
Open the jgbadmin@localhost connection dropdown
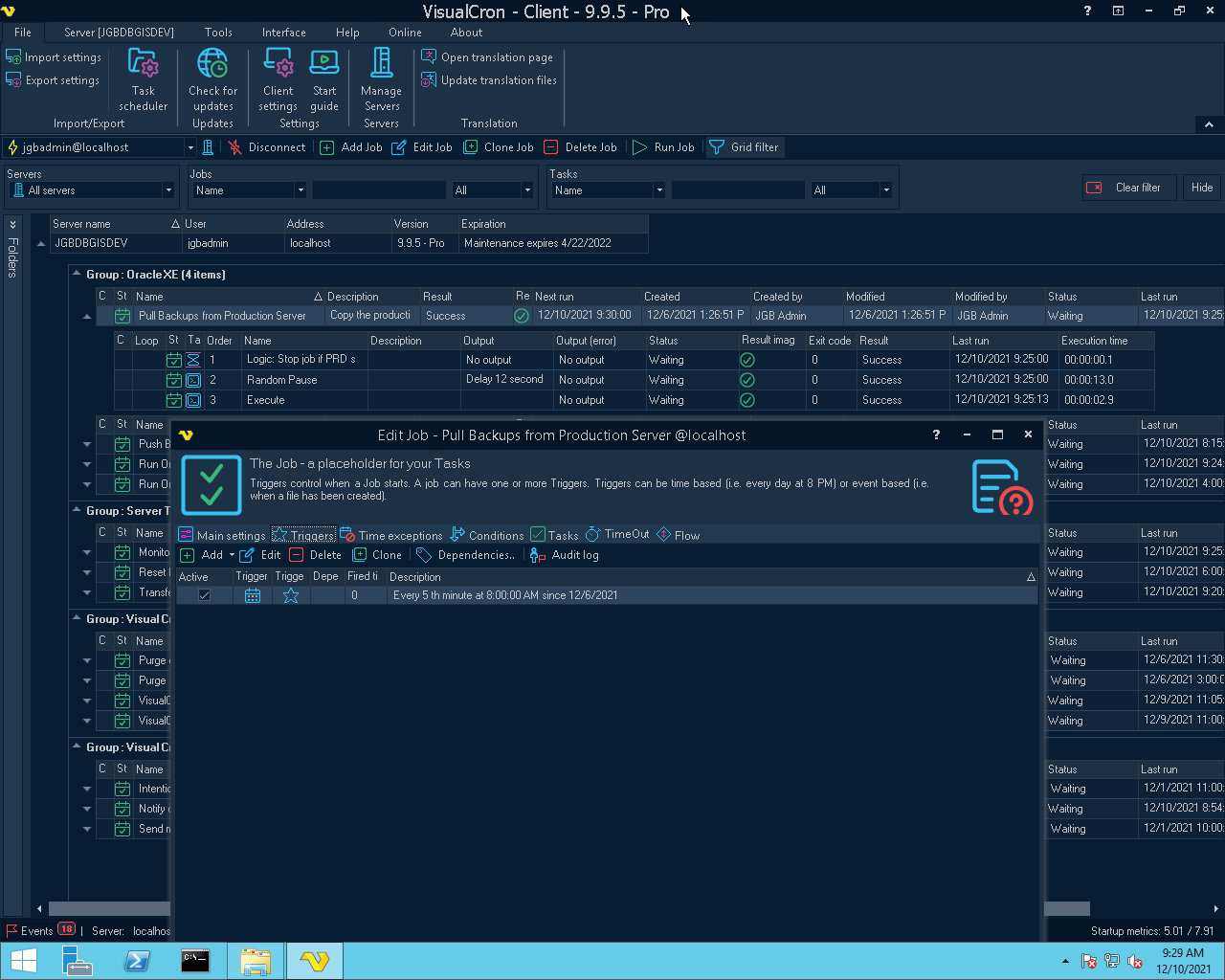click(190, 147)
